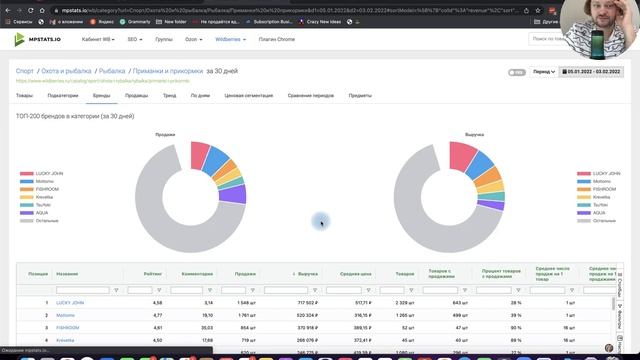The width and height of the screenshot is (640, 360).
Task: Toggle Mottomo in the Выручка chart legend
Action: tap(593, 181)
